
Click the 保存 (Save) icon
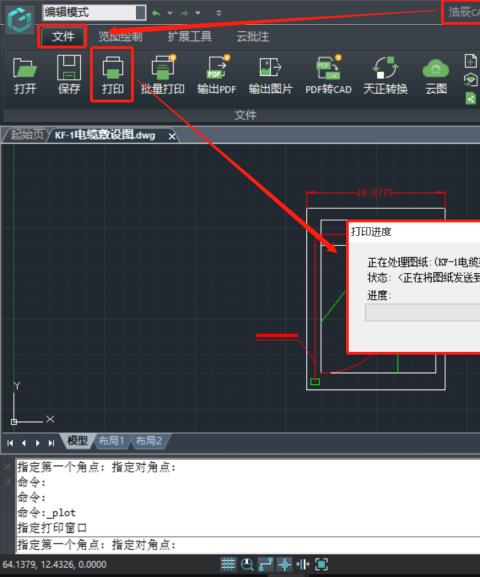(x=69, y=75)
